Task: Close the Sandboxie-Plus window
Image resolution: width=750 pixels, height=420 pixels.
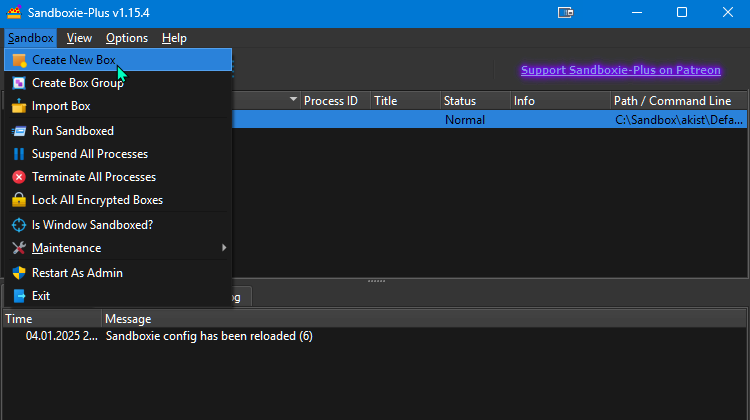Action: [x=728, y=12]
